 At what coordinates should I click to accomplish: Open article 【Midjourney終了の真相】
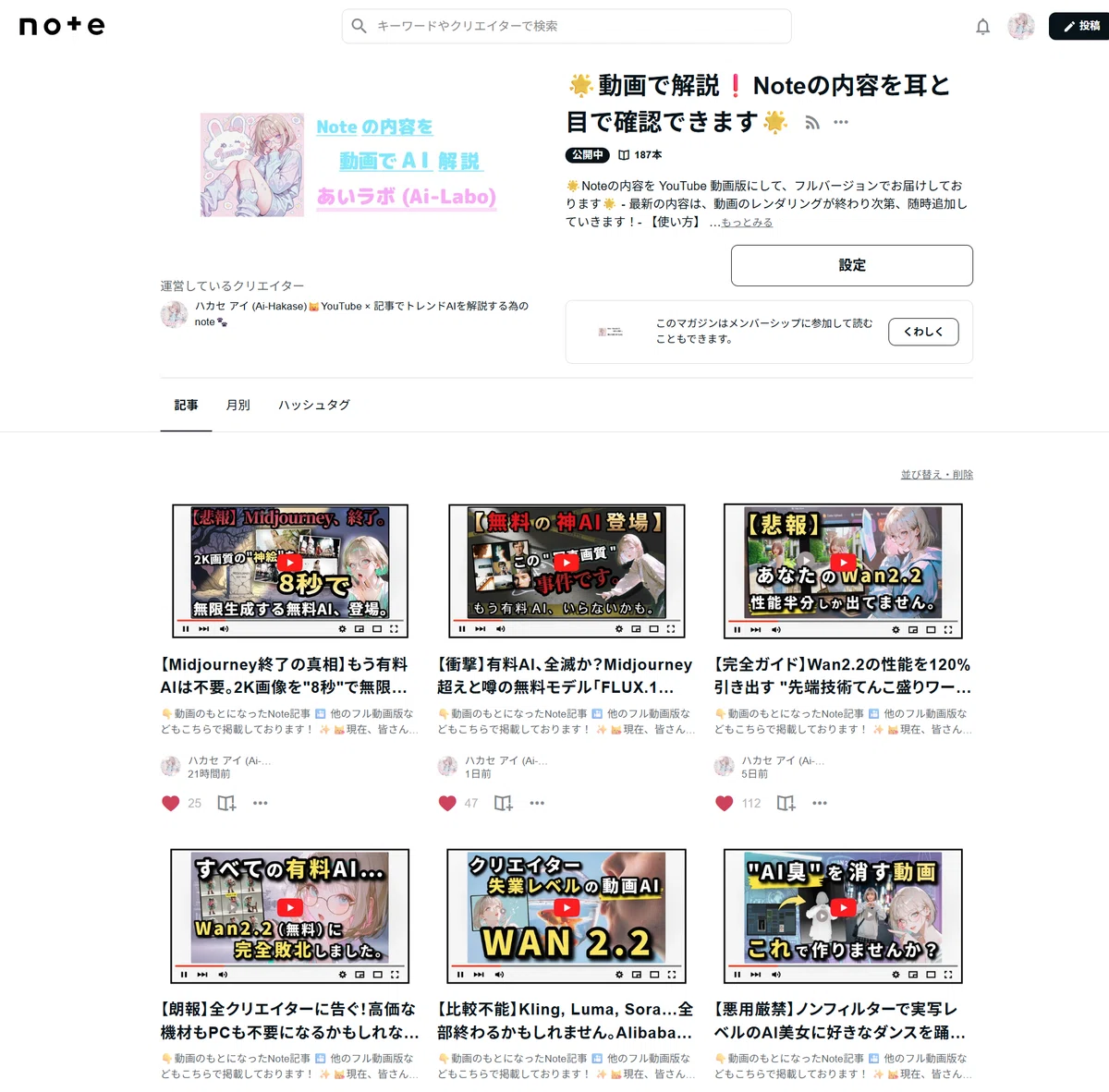coord(285,676)
